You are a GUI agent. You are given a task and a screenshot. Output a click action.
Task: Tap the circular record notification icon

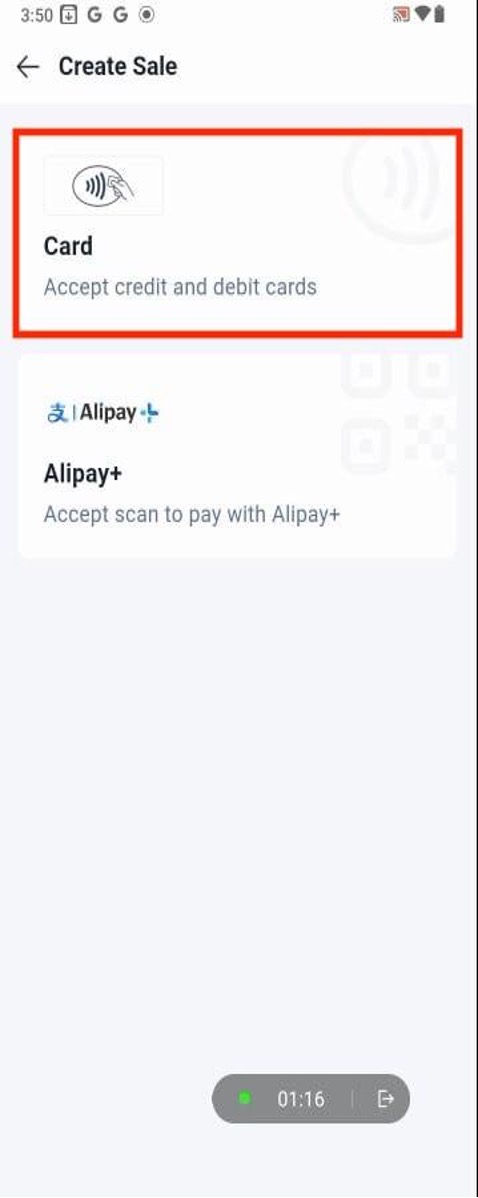[x=147, y=15]
